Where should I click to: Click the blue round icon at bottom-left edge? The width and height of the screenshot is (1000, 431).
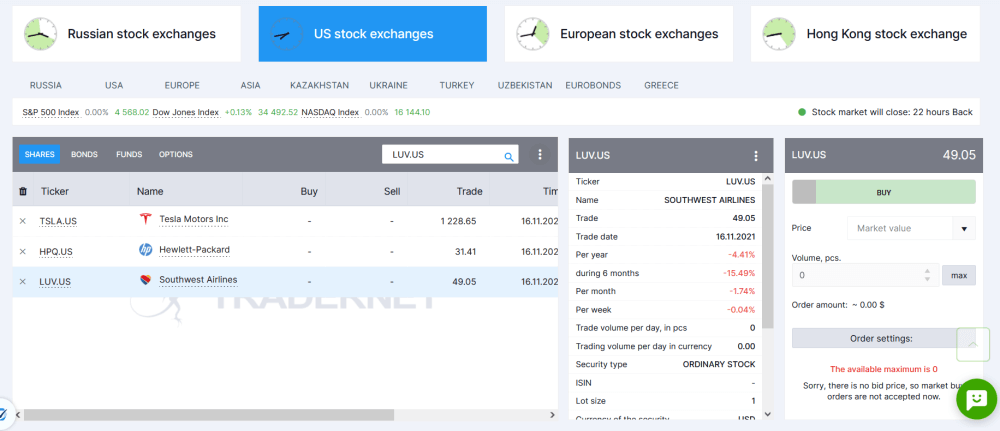3,414
